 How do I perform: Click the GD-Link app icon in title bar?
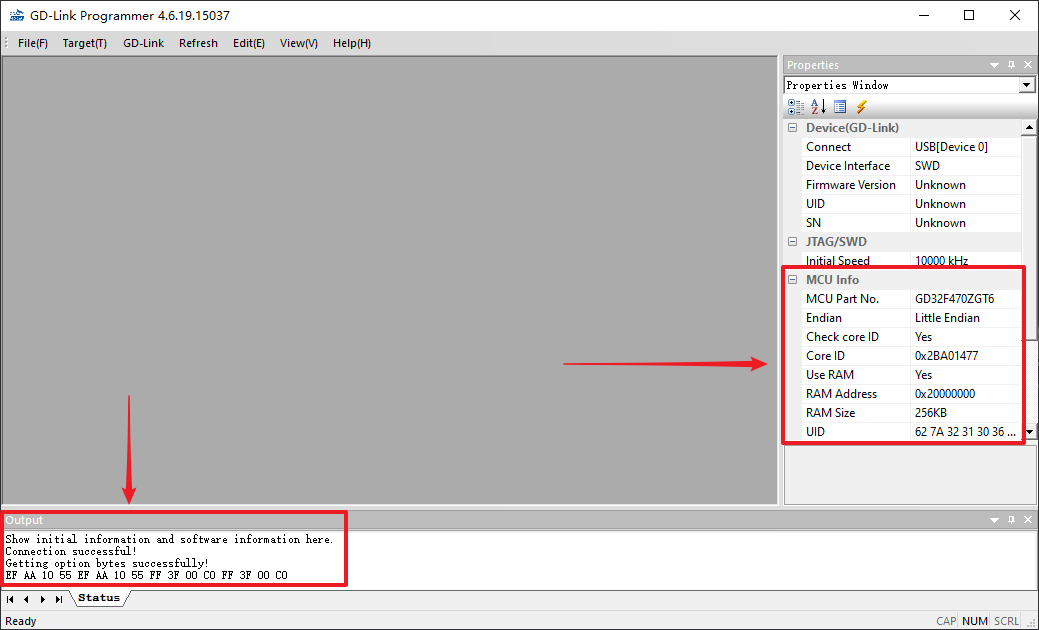(17, 15)
